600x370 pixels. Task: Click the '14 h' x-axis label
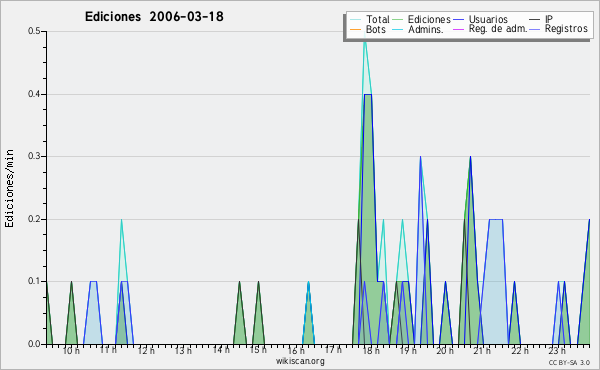click(x=221, y=350)
